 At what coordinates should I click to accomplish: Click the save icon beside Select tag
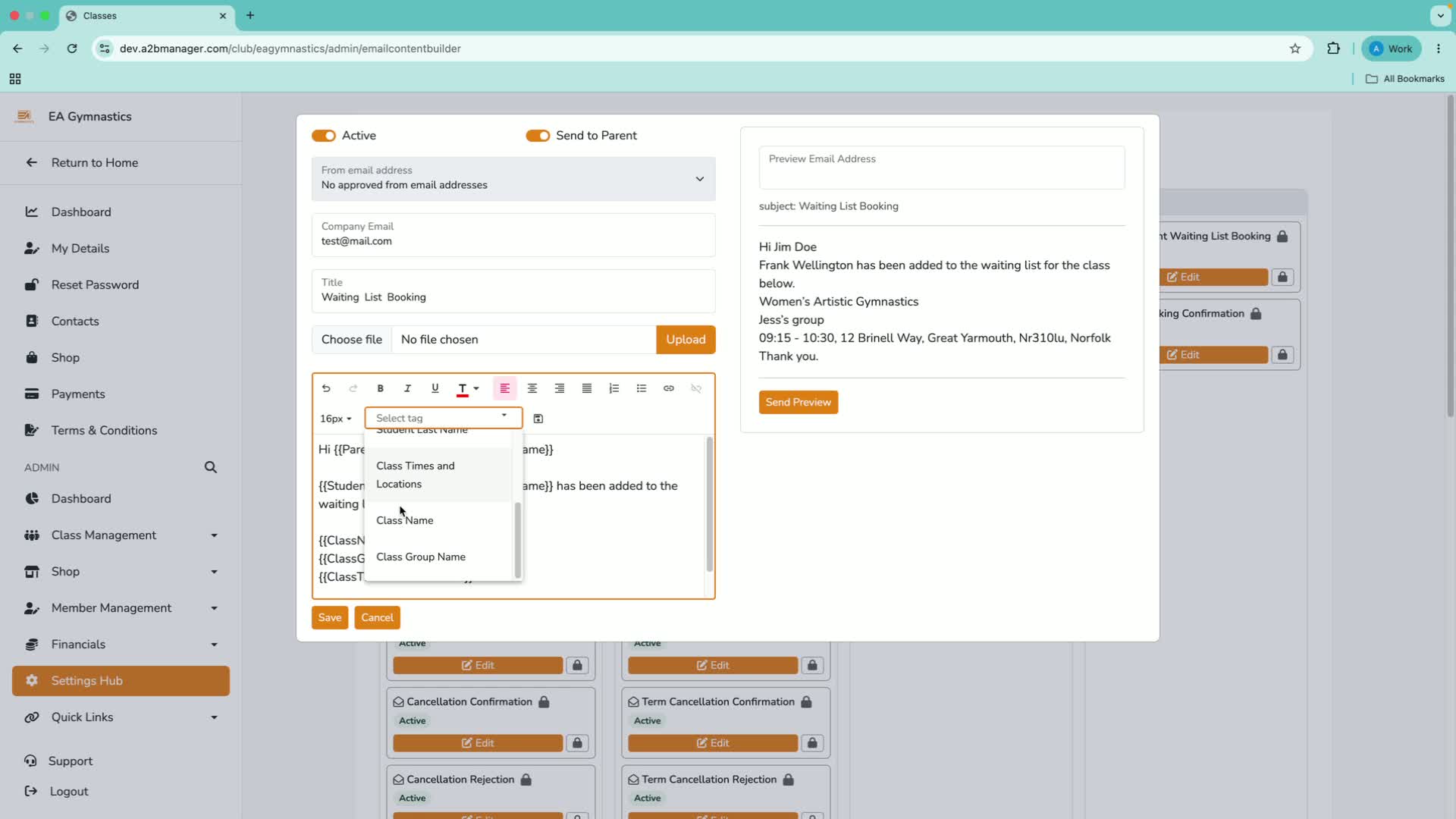point(538,419)
